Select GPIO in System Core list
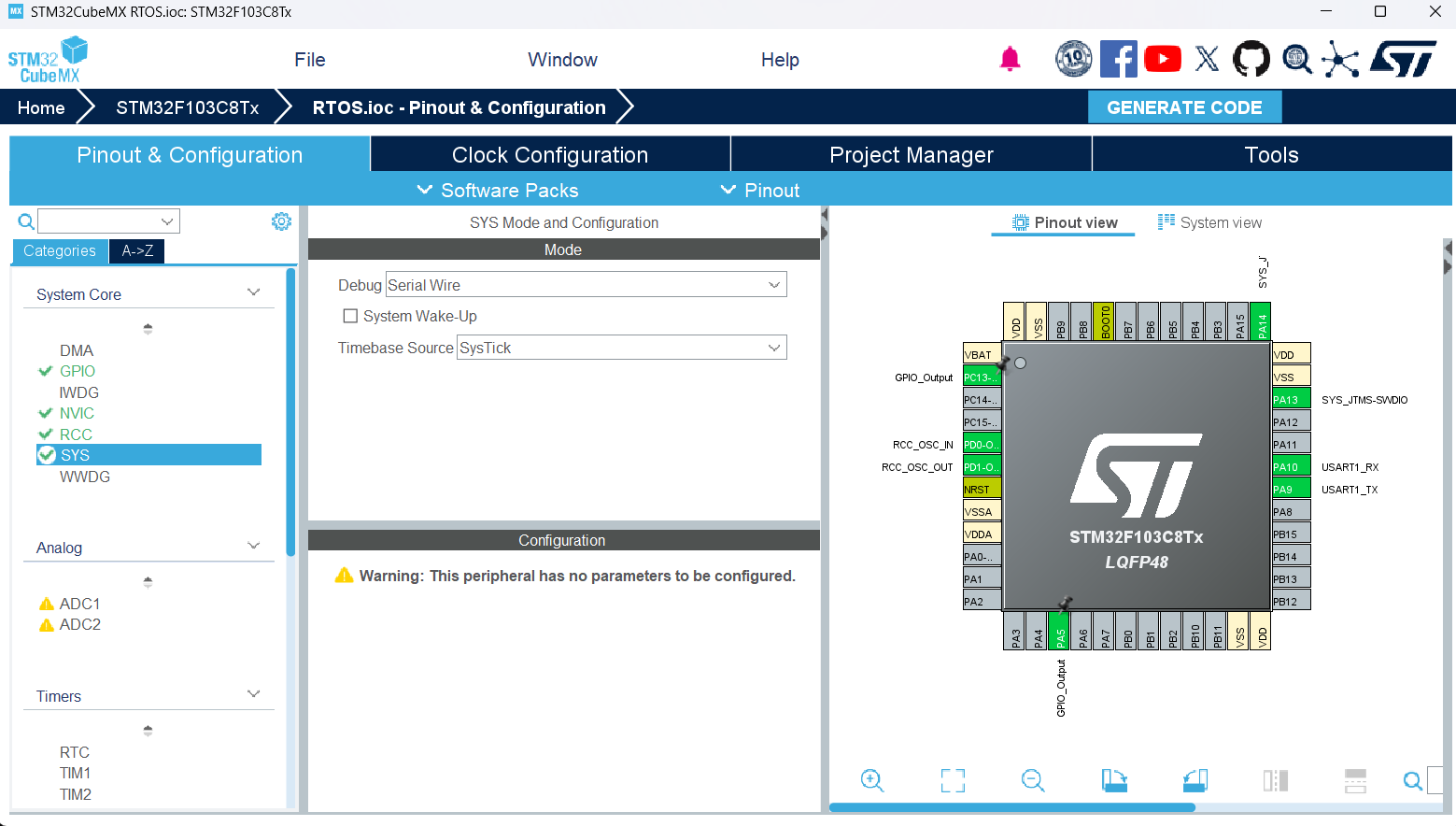Screen dimensions: 1456x826 click(x=78, y=371)
